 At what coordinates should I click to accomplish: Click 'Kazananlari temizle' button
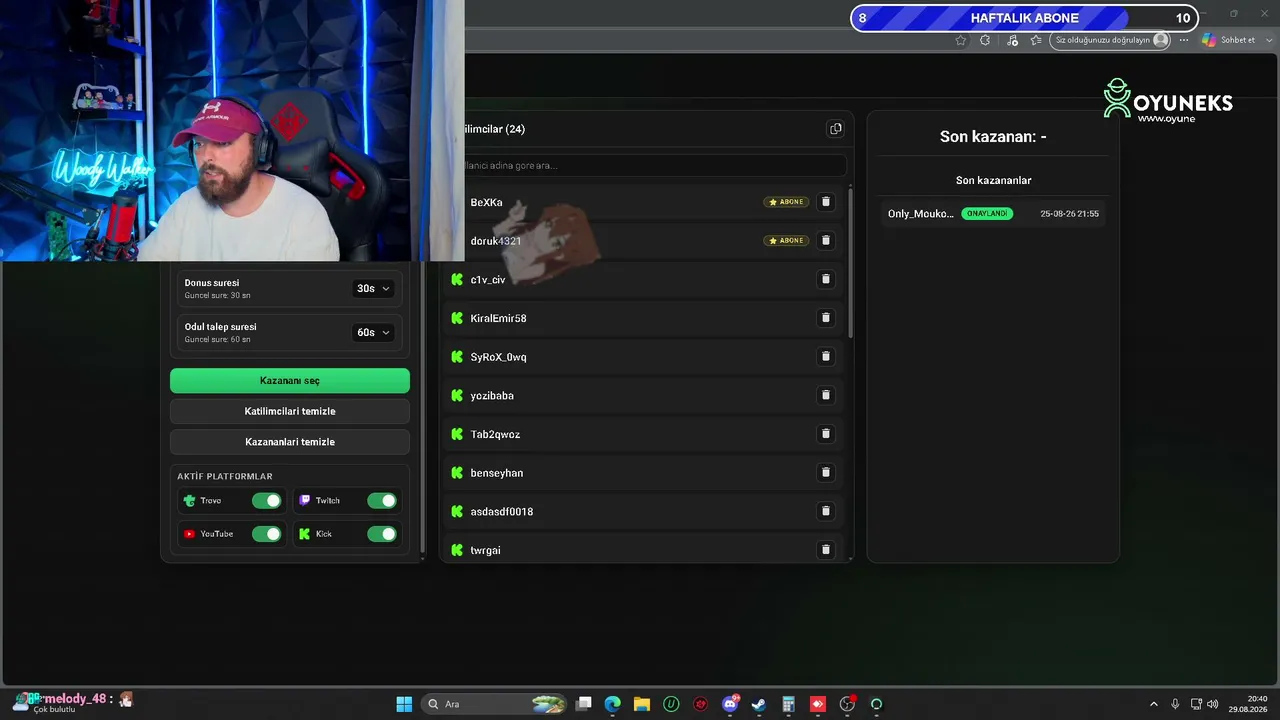pos(290,442)
